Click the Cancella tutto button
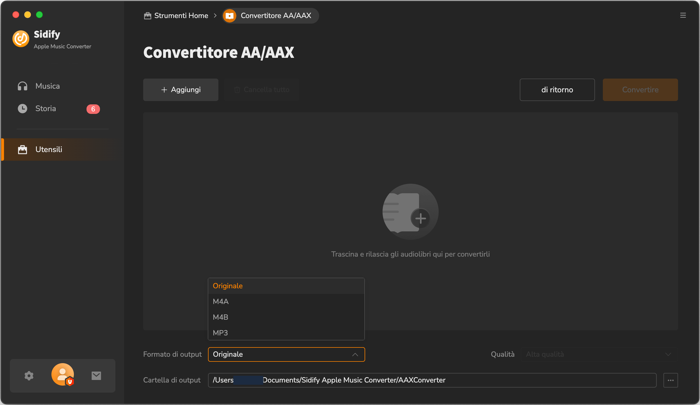Viewport: 700px width, 405px height. [x=262, y=90]
